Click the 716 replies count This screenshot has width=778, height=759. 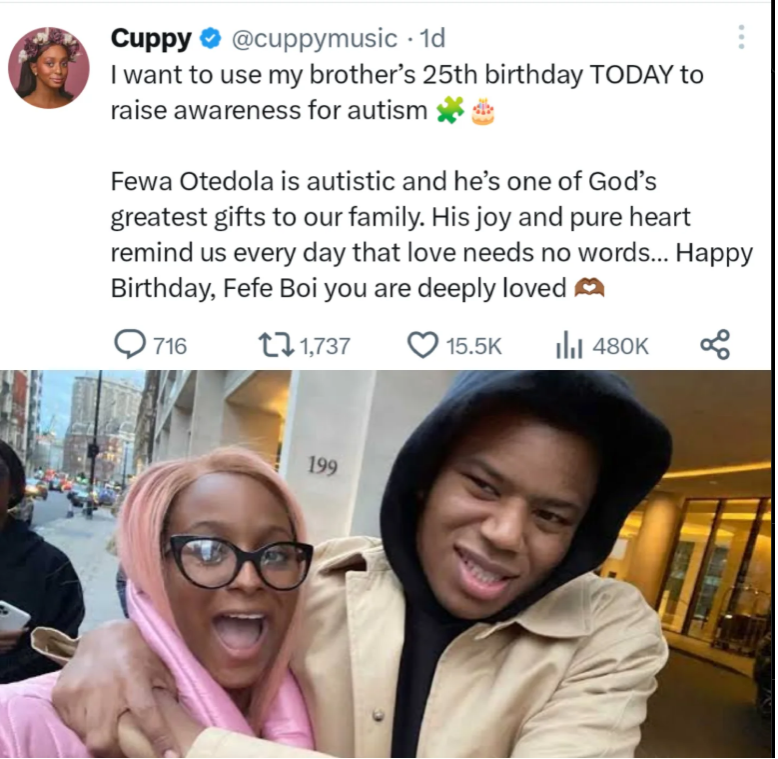click(x=170, y=346)
